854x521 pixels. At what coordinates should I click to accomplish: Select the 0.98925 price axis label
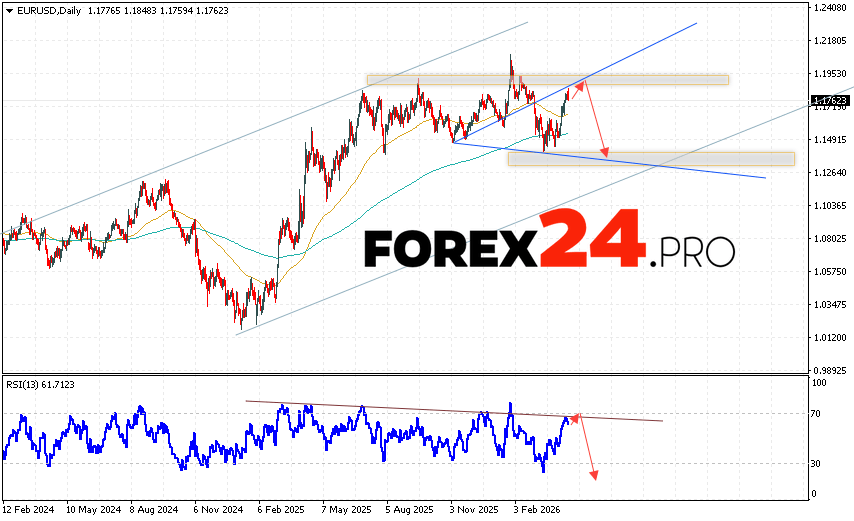pos(830,370)
